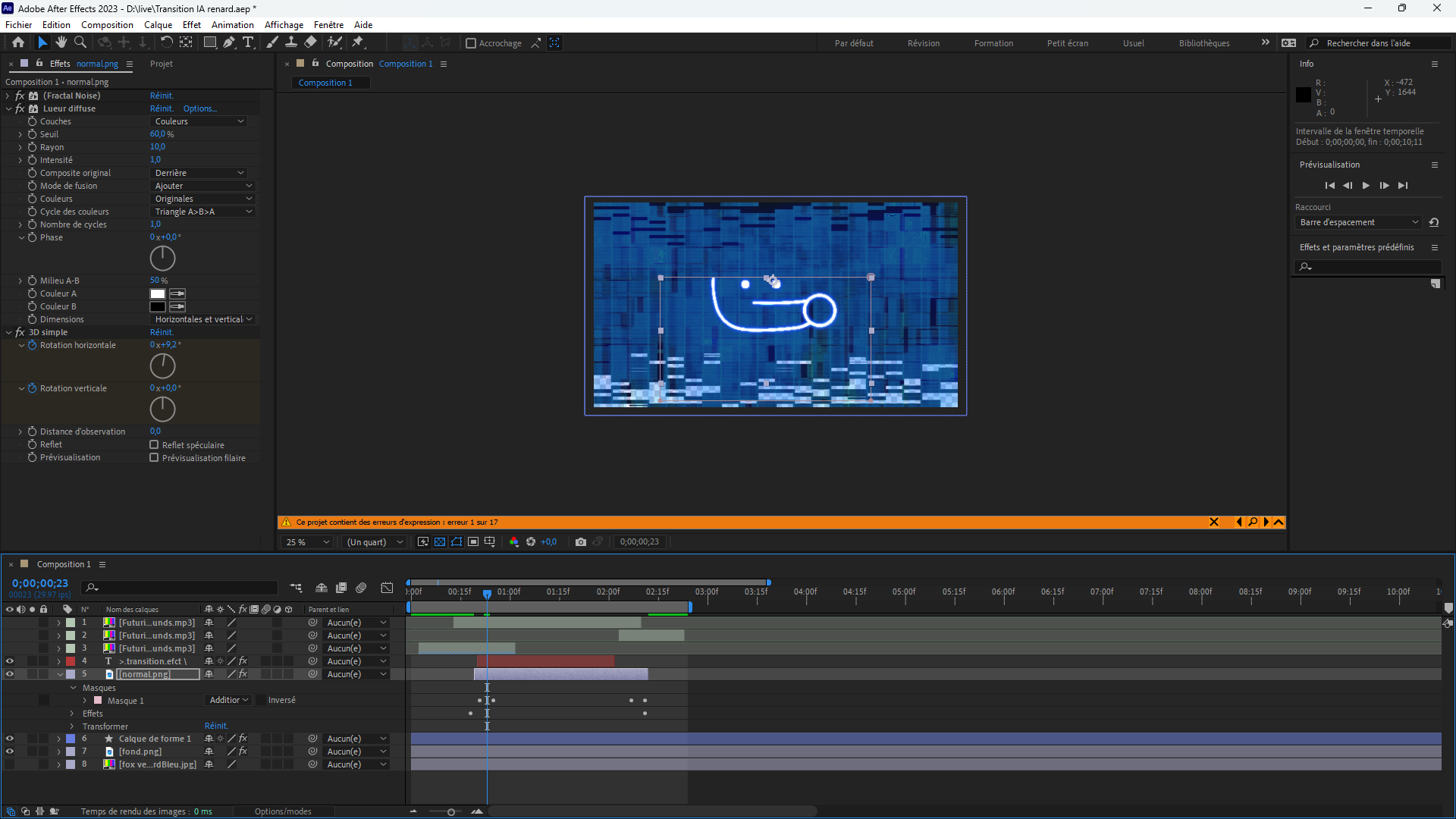
Task: Select the Puppet Pin tool
Action: [358, 42]
